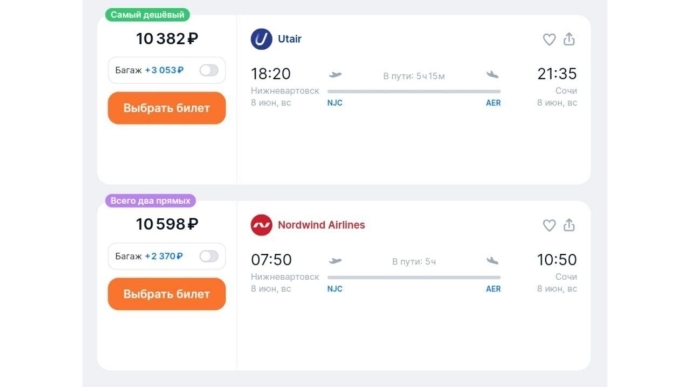Favorite the Nordwind Airlines flight (heart icon)

(x=549, y=225)
